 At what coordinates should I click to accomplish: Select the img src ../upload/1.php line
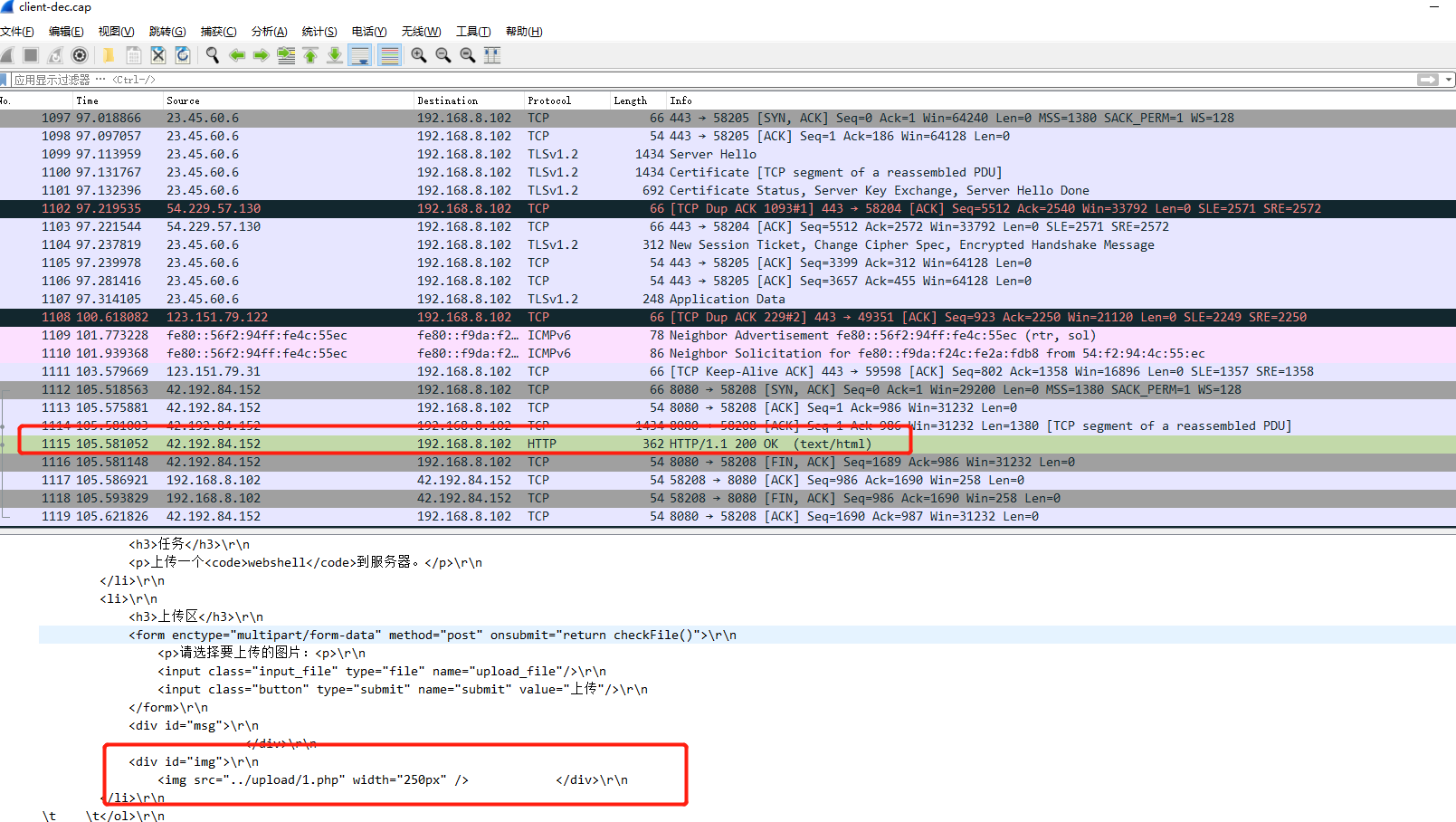click(x=393, y=779)
